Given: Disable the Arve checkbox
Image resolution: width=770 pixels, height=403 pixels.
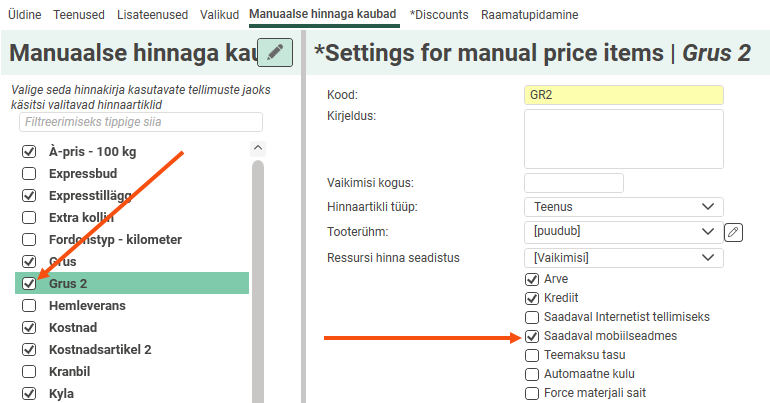Looking at the screenshot, I should point(532,279).
